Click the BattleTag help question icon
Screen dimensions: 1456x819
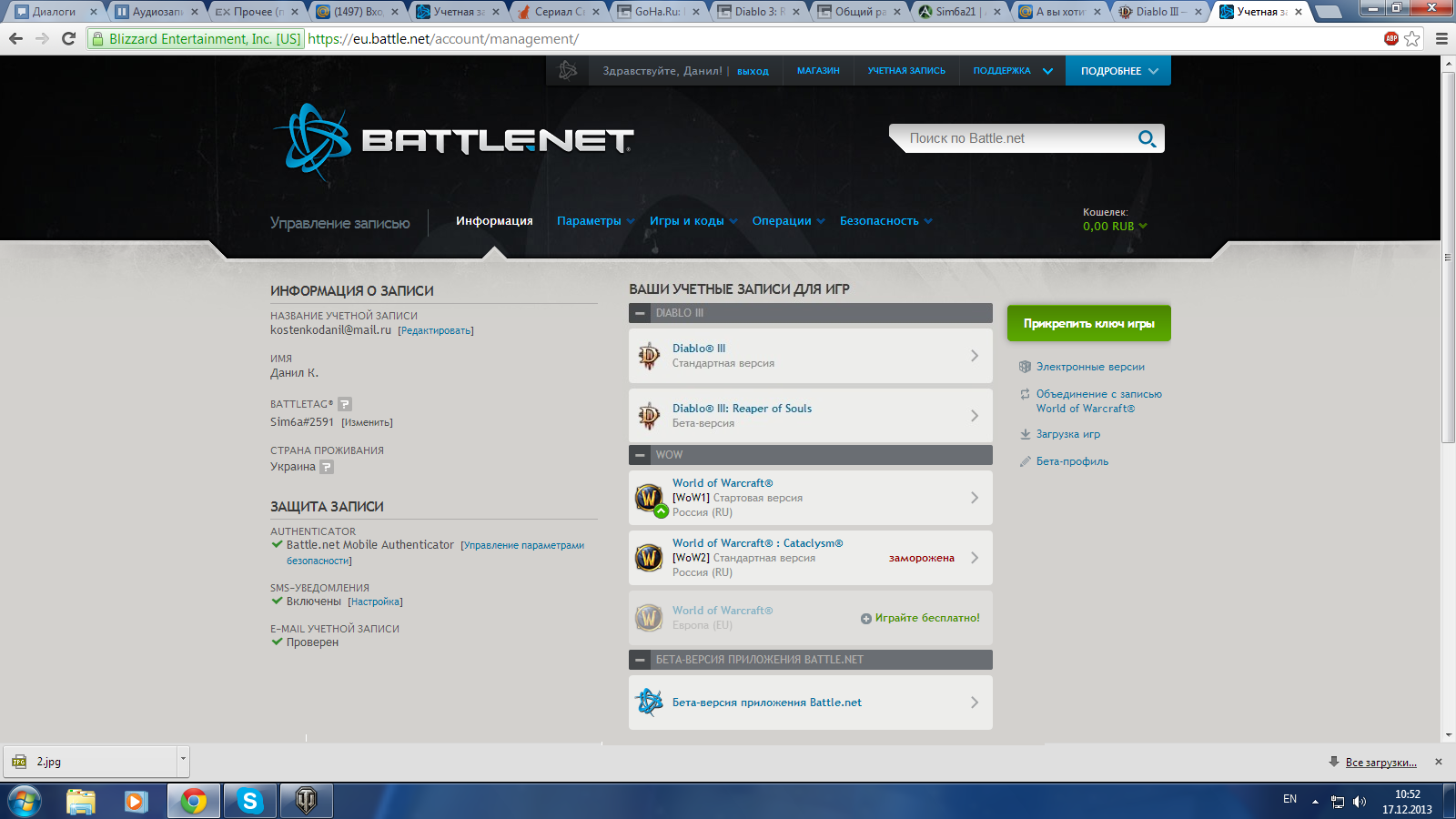[x=345, y=404]
